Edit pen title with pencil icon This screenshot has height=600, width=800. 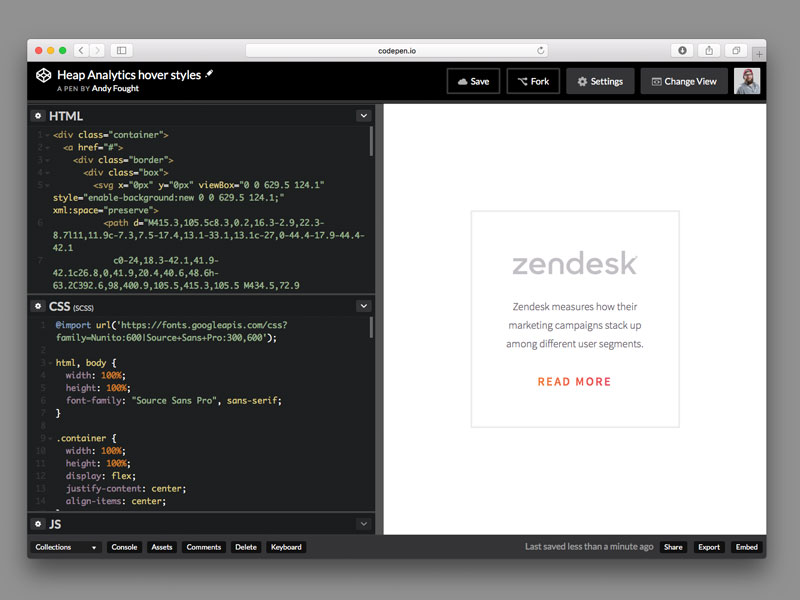point(209,74)
